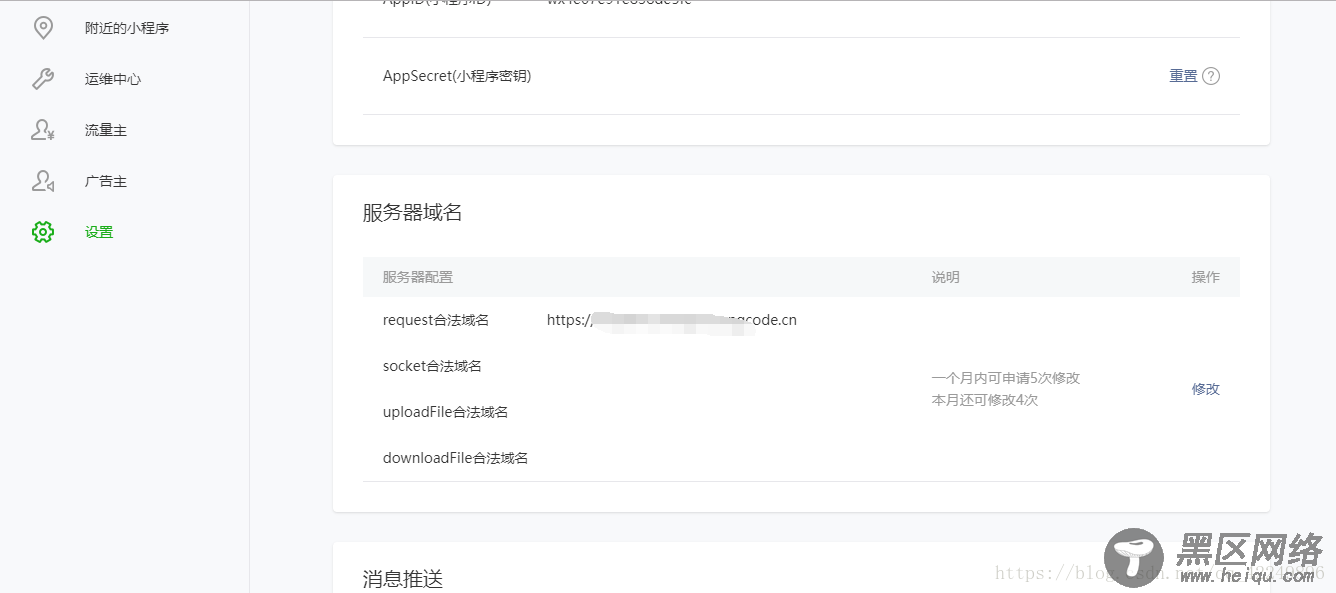This screenshot has height=593, width=1336.
Task: Click the request domain URL ending code.cn
Action: [672, 320]
